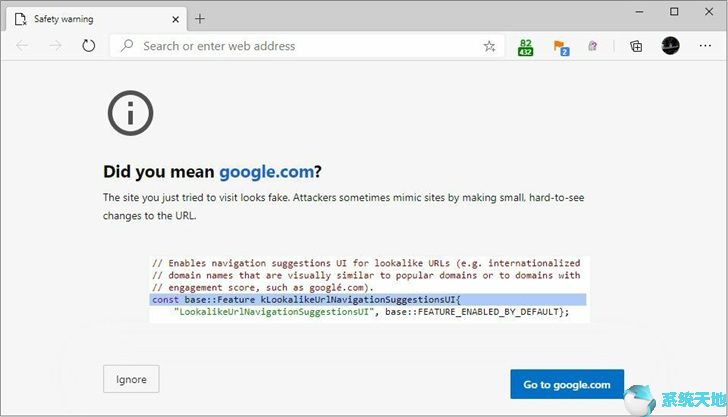
Task: Click the Ignore button
Action: (x=131, y=379)
